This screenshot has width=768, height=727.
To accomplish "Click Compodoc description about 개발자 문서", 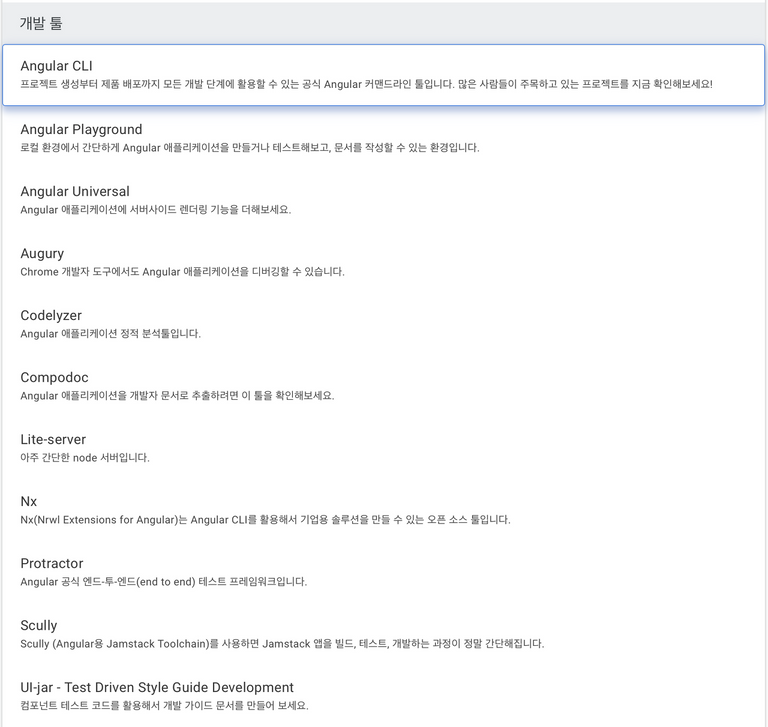I will point(177,395).
